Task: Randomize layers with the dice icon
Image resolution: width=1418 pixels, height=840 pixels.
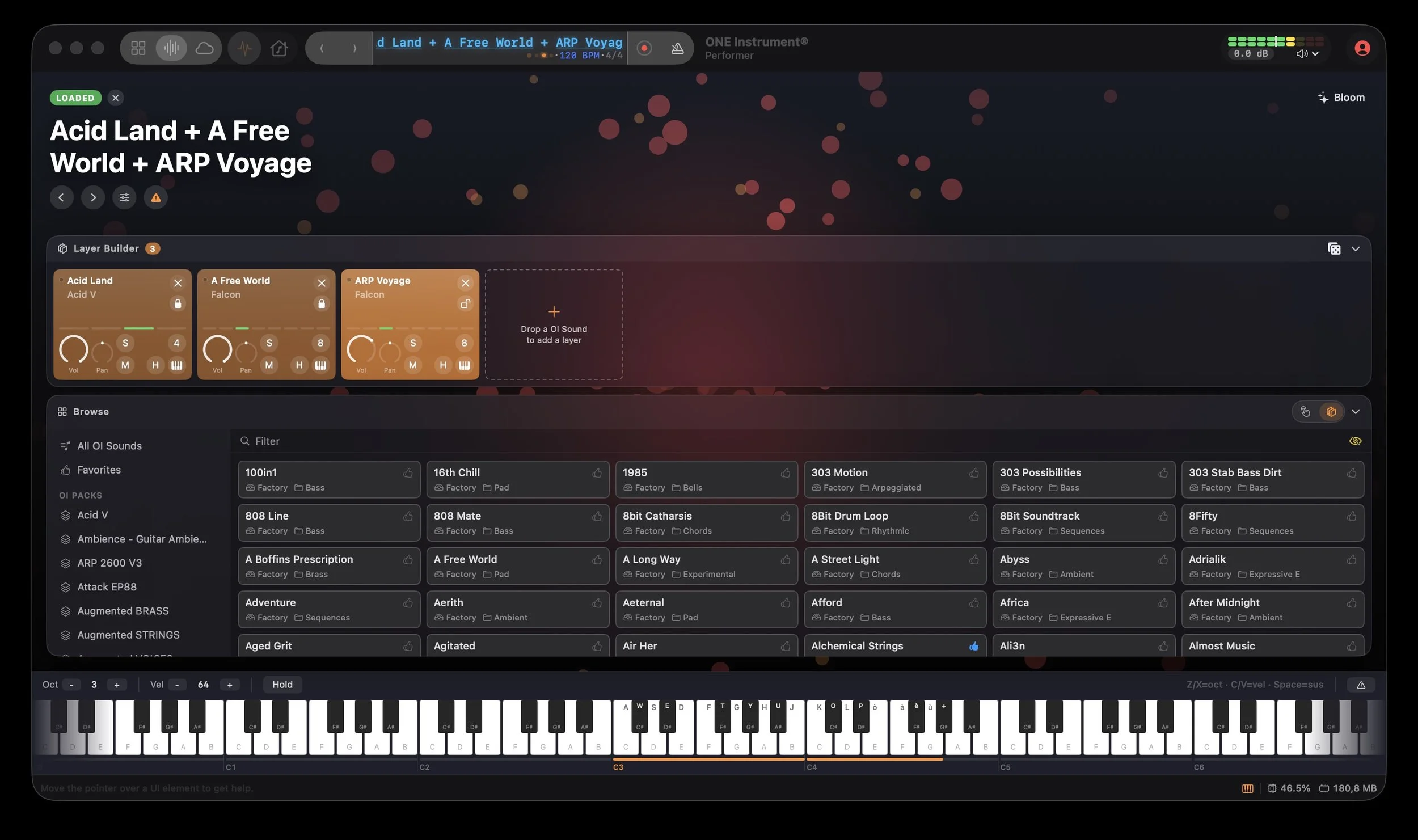Action: (x=1334, y=248)
